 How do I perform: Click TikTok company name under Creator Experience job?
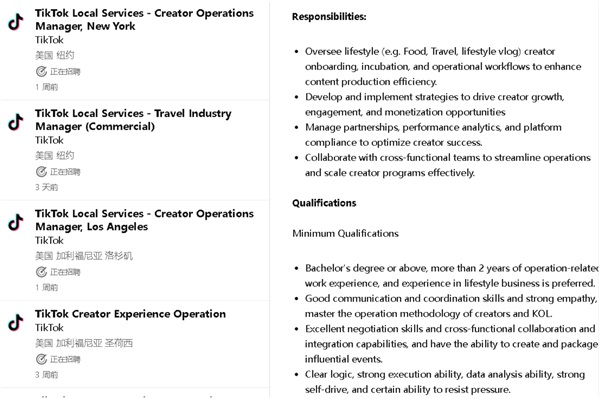coord(49,327)
